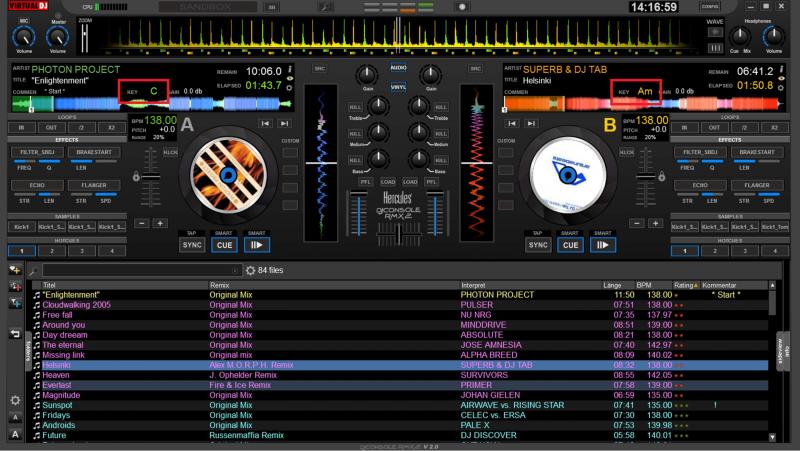Viewport: 800px width, 451px height.
Task: Select the 'Cloudwalking 2005' track row
Action: click(399, 305)
